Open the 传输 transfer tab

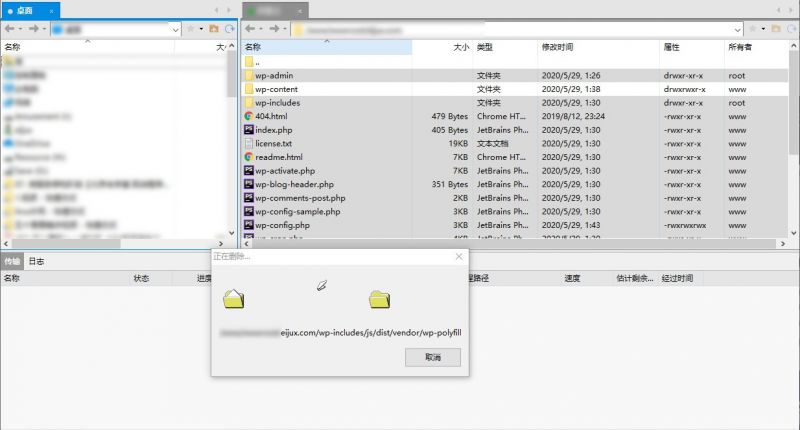click(12, 261)
